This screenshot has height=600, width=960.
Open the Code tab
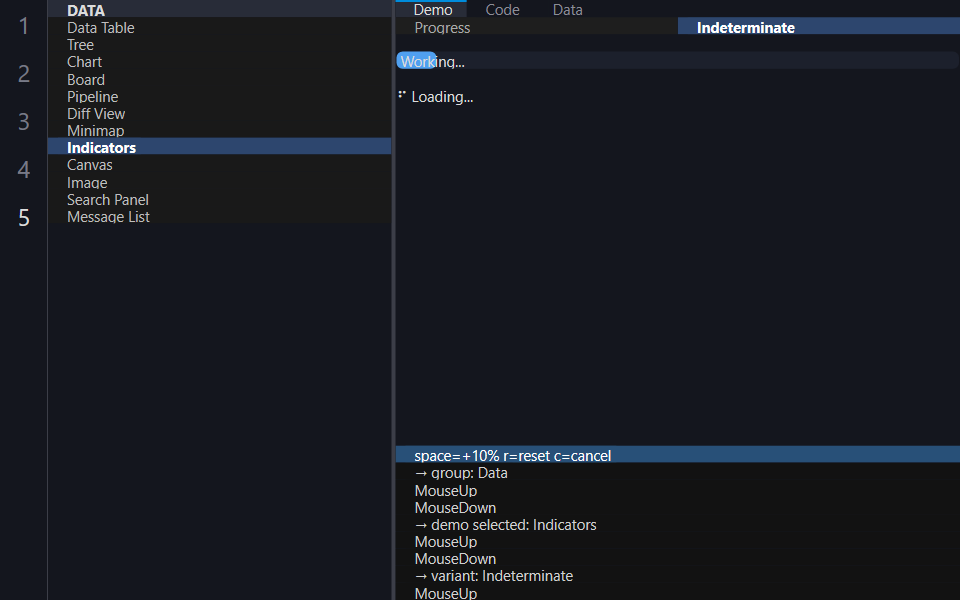[502, 9]
